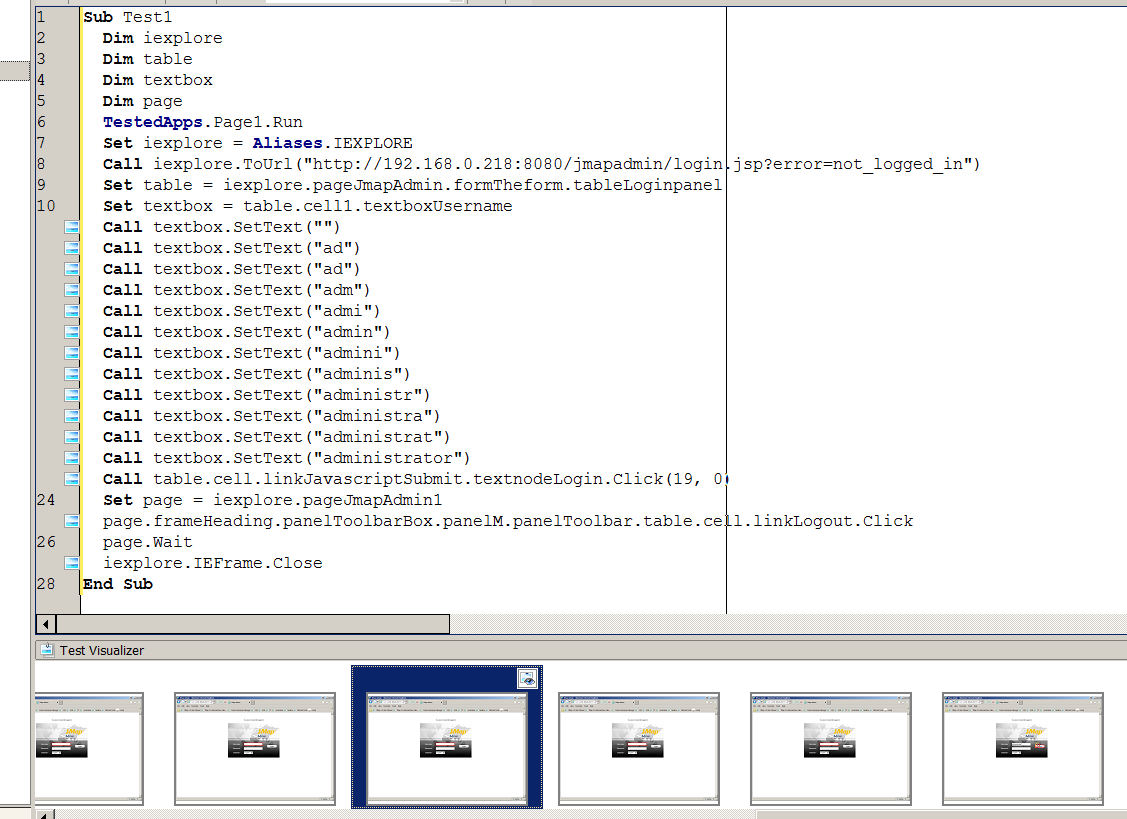Click the code editor's horizontal scrollbar left arrow
This screenshot has width=1127, height=819.
pyautogui.click(x=44, y=624)
